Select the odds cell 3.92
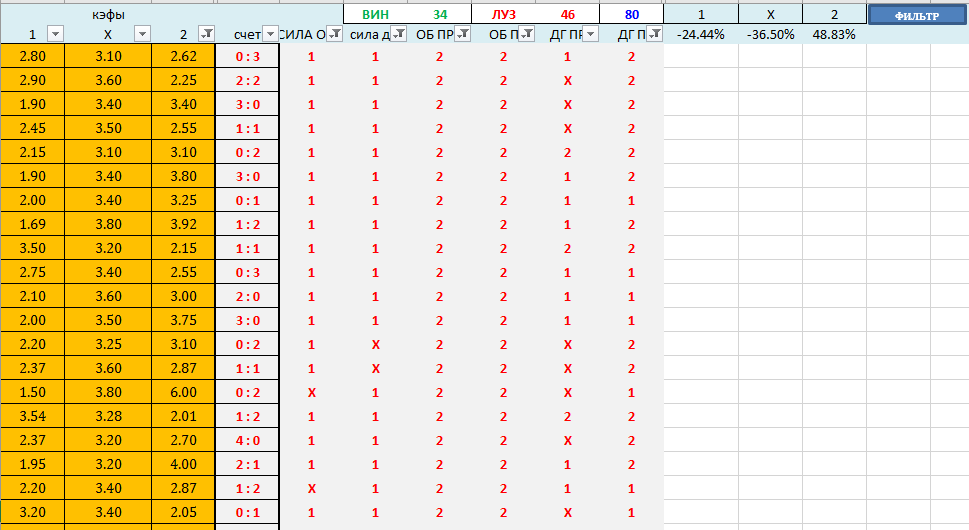This screenshot has width=969, height=530. [x=184, y=224]
